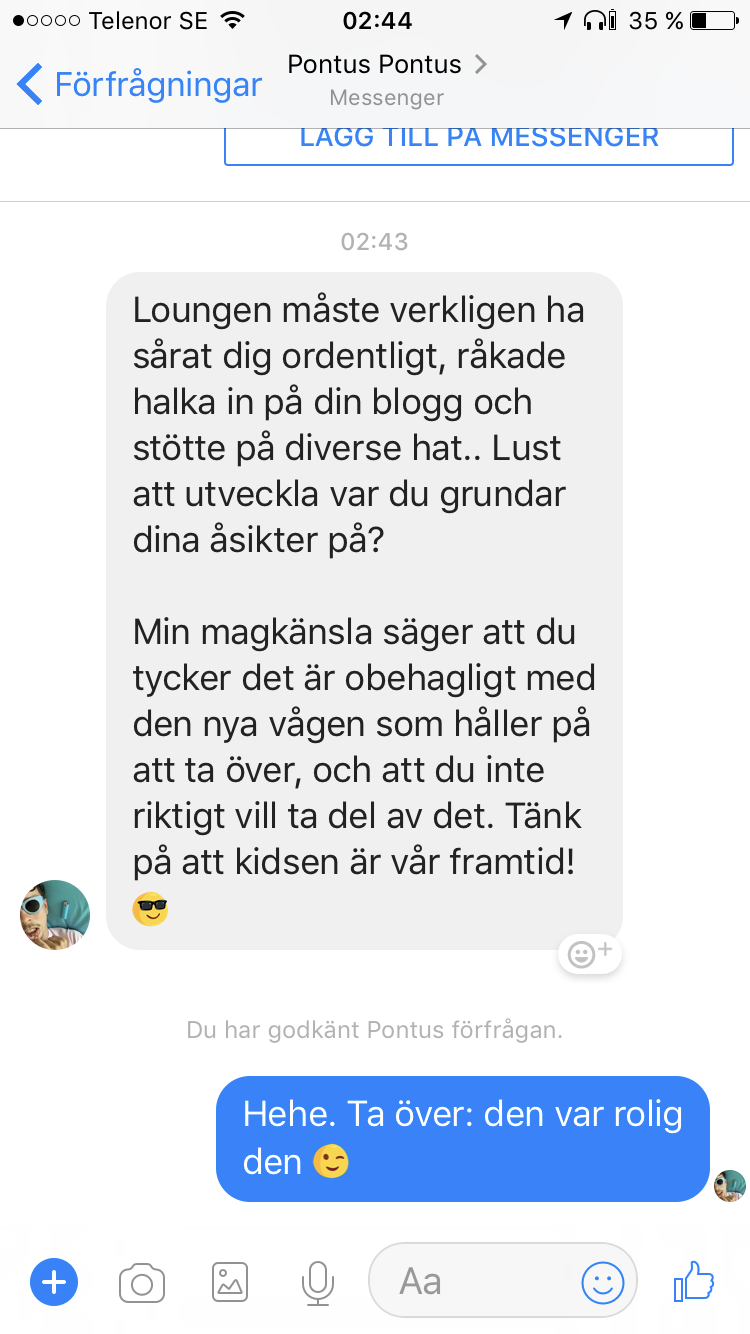Tap the LÄGG TILL PÅ MESSENGER button

pos(479,141)
